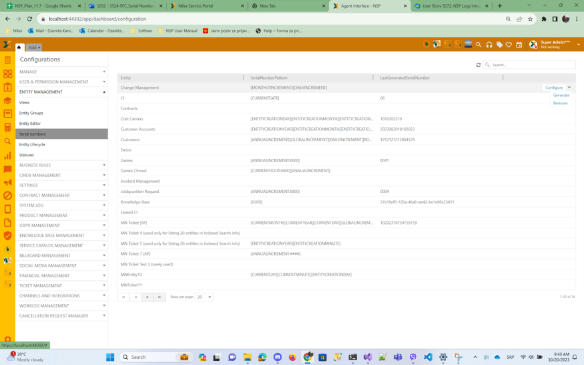Viewport: 584px width, 365px height.
Task: Click the tags icon in orange header
Action: [499, 45]
